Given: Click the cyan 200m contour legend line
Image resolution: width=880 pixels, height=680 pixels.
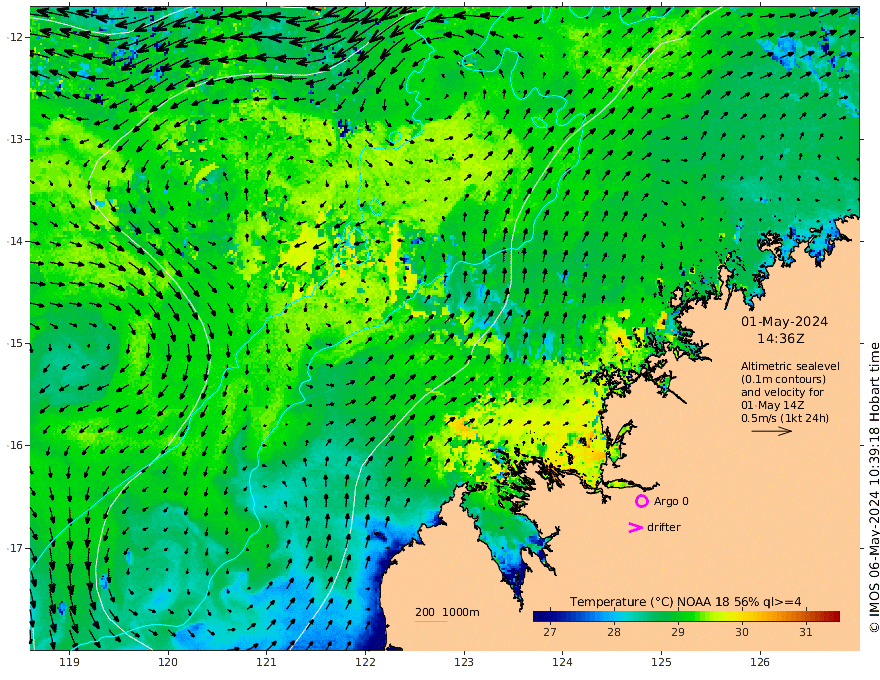Looking at the screenshot, I should [431, 621].
